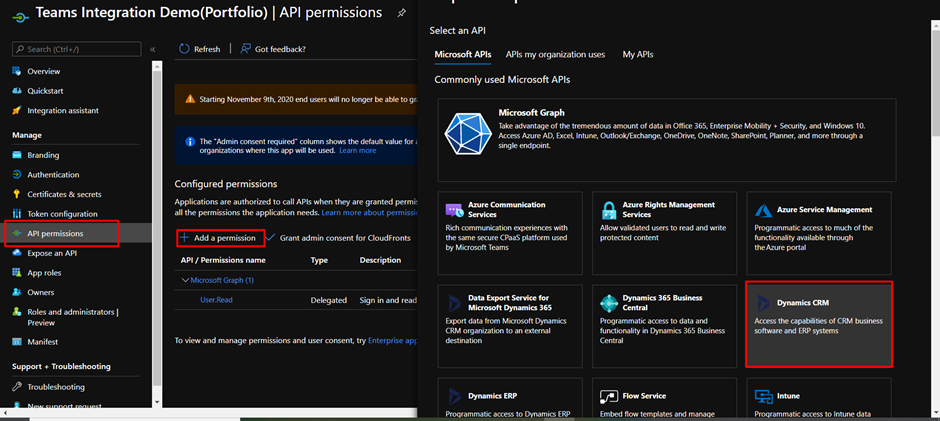The height and width of the screenshot is (421, 940).
Task: Select Azure Service Management card
Action: coord(819,233)
